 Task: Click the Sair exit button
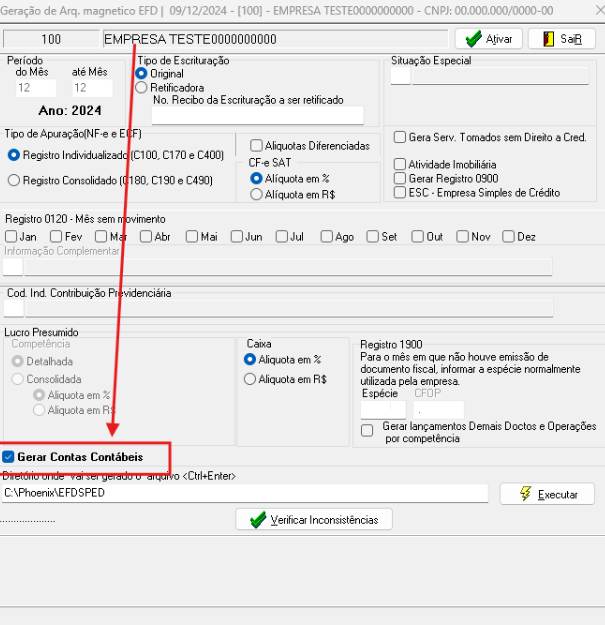click(x=562, y=39)
